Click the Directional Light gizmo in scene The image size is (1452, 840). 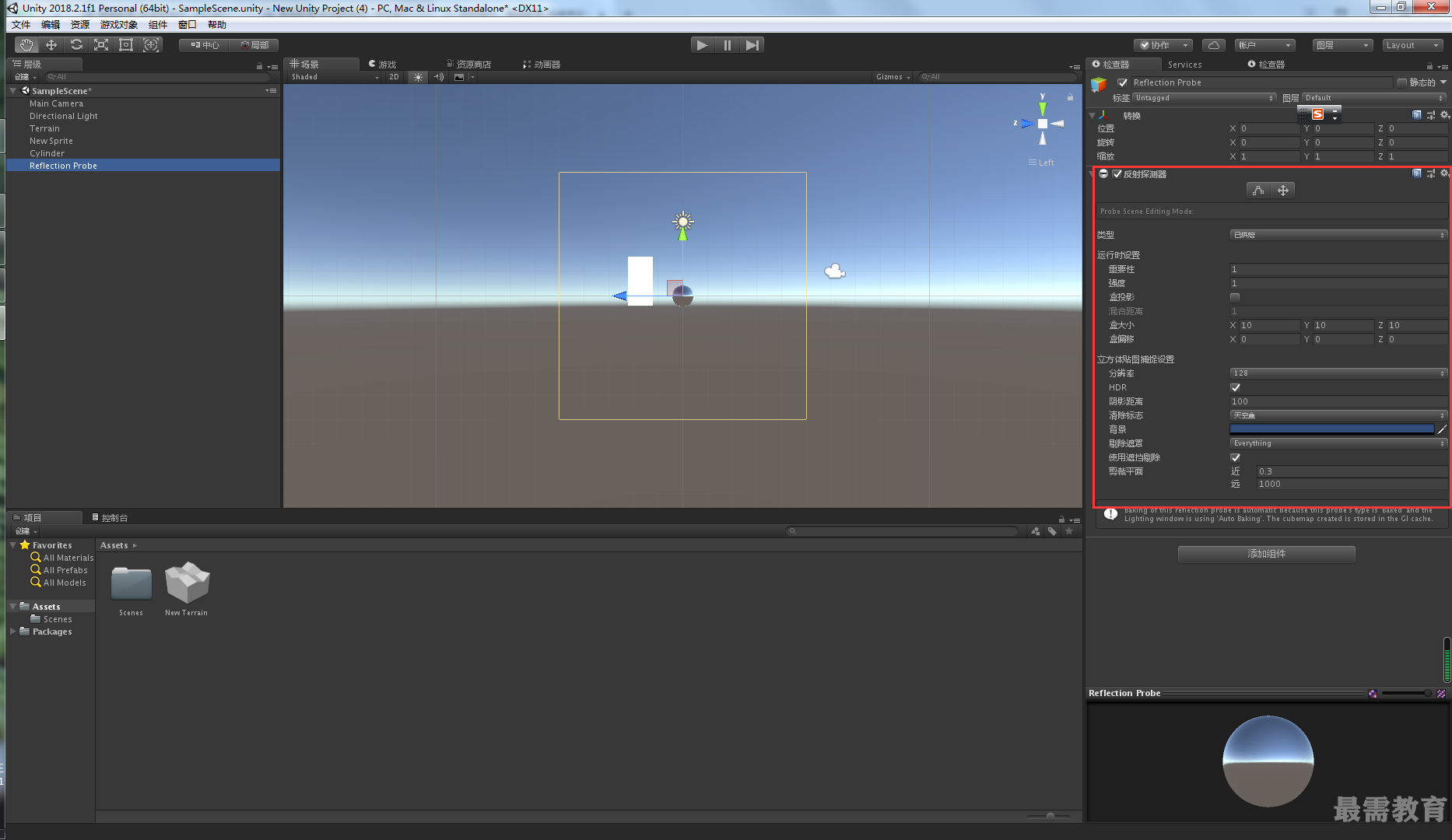point(683,222)
